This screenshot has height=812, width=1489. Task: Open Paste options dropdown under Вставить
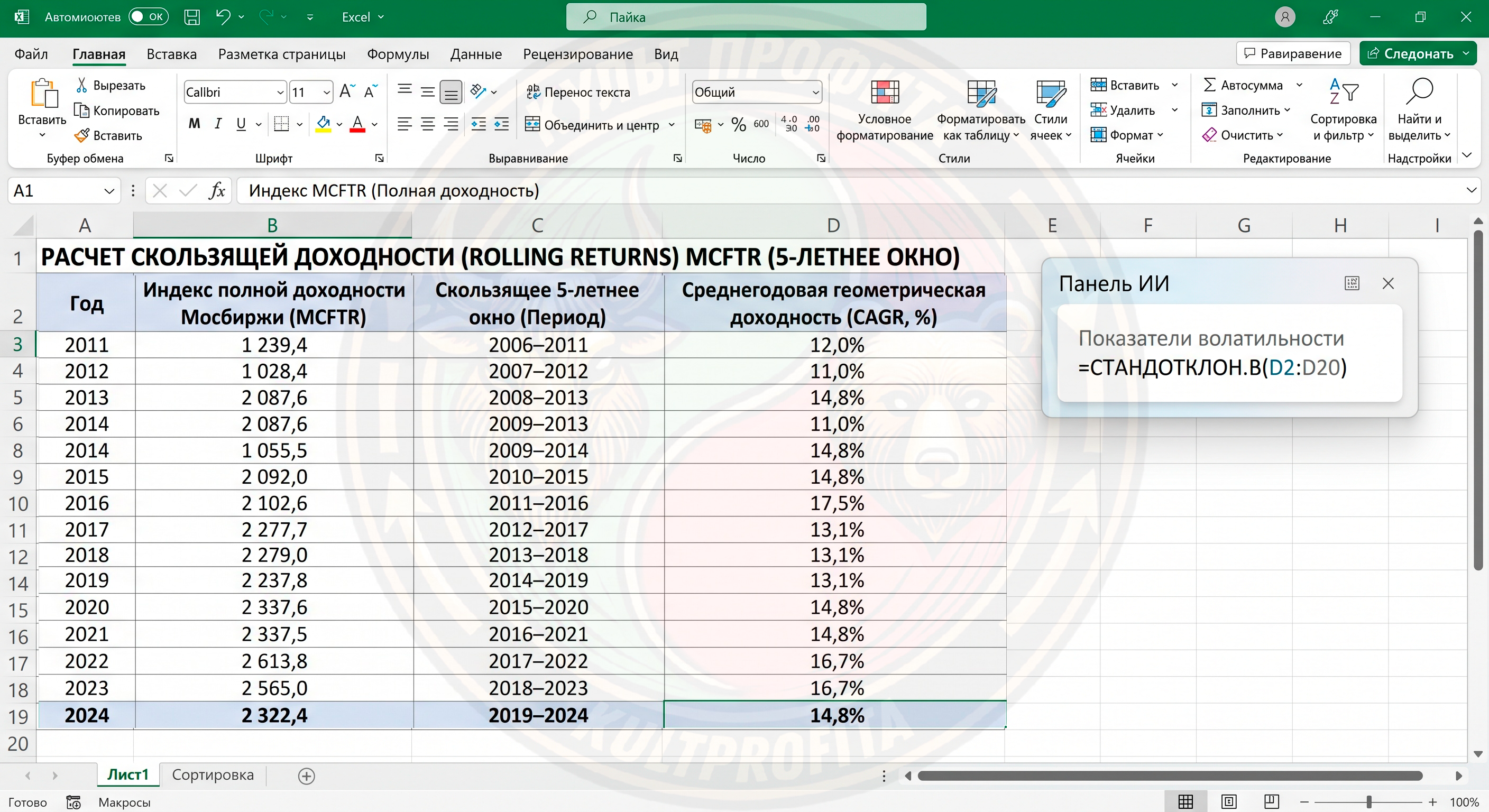(42, 135)
